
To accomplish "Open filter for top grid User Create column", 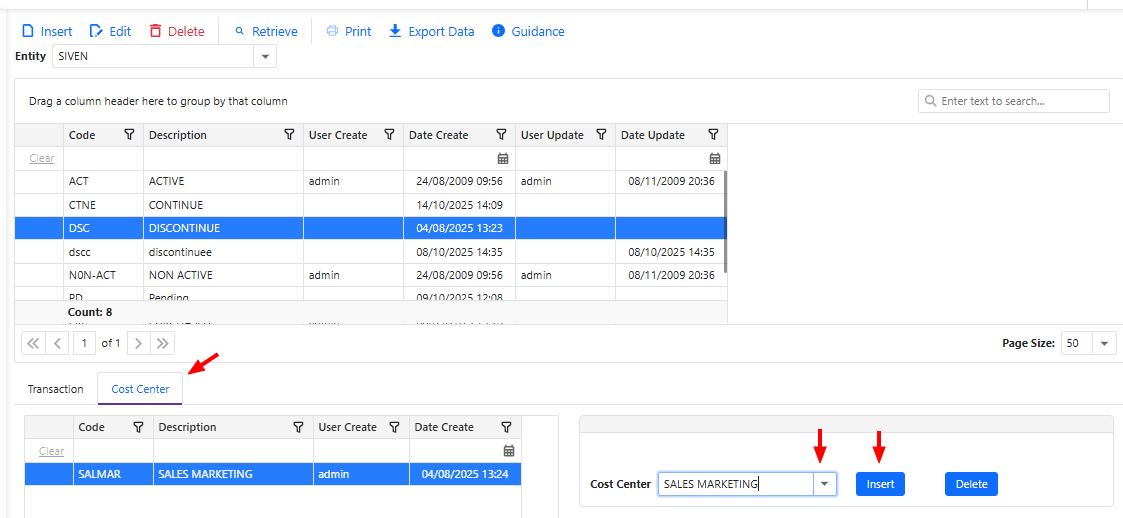I will click(x=390, y=135).
